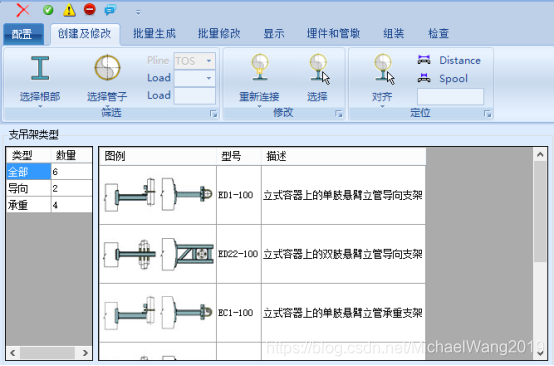554x366 pixels.
Task: Click the count cell showing 2
Action: tap(72, 188)
